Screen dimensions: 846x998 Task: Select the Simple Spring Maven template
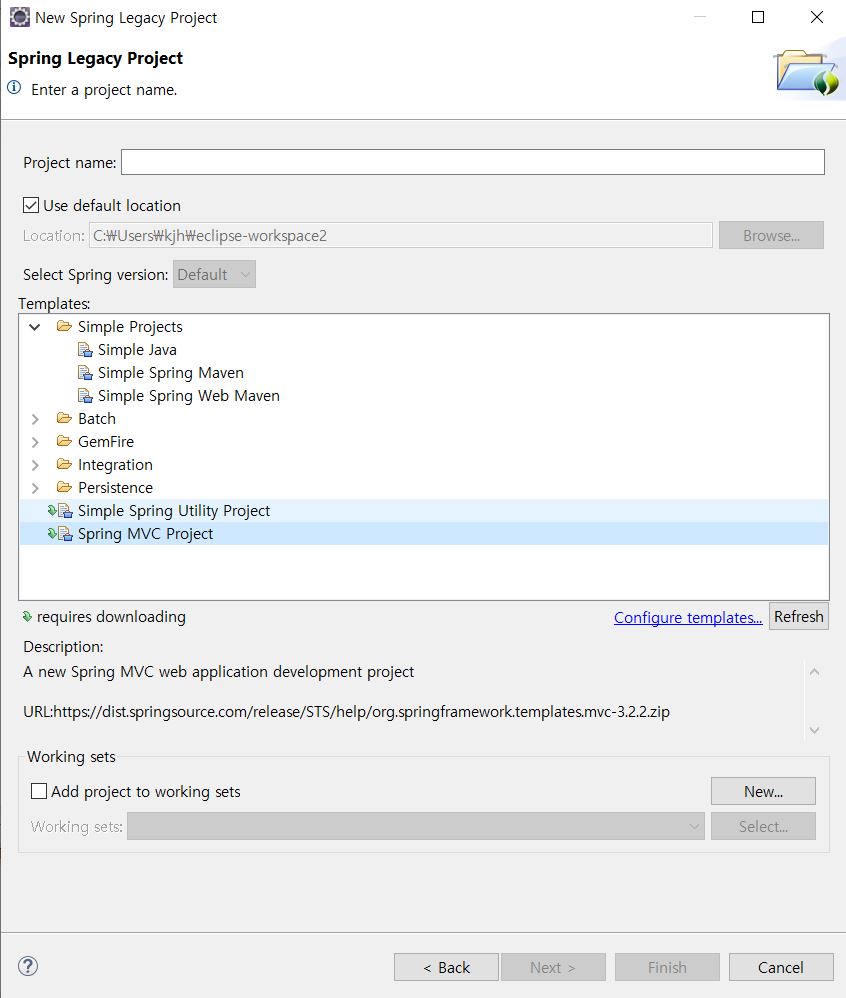coord(171,373)
